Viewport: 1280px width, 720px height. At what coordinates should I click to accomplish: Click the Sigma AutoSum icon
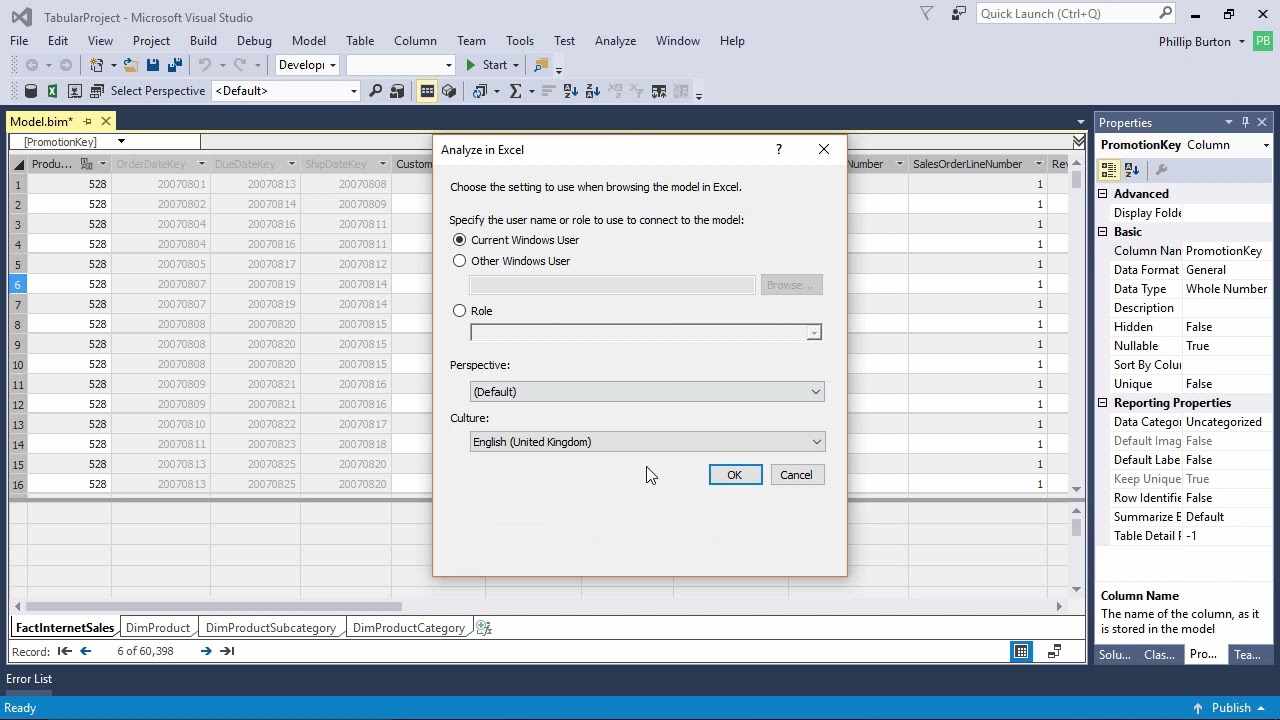[515, 91]
